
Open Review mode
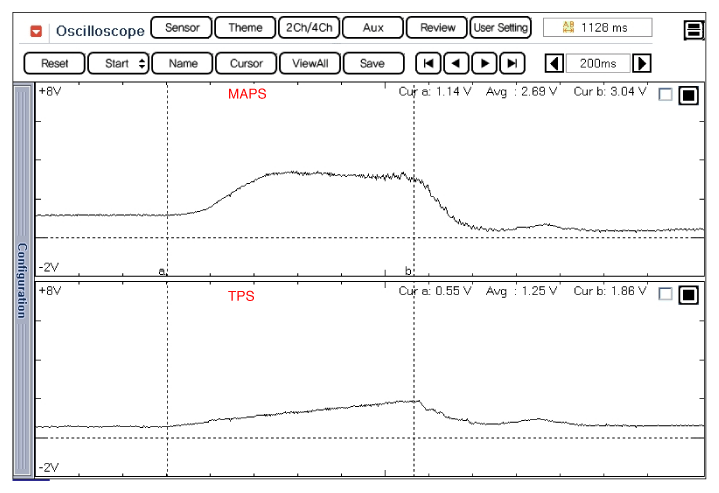(437, 28)
